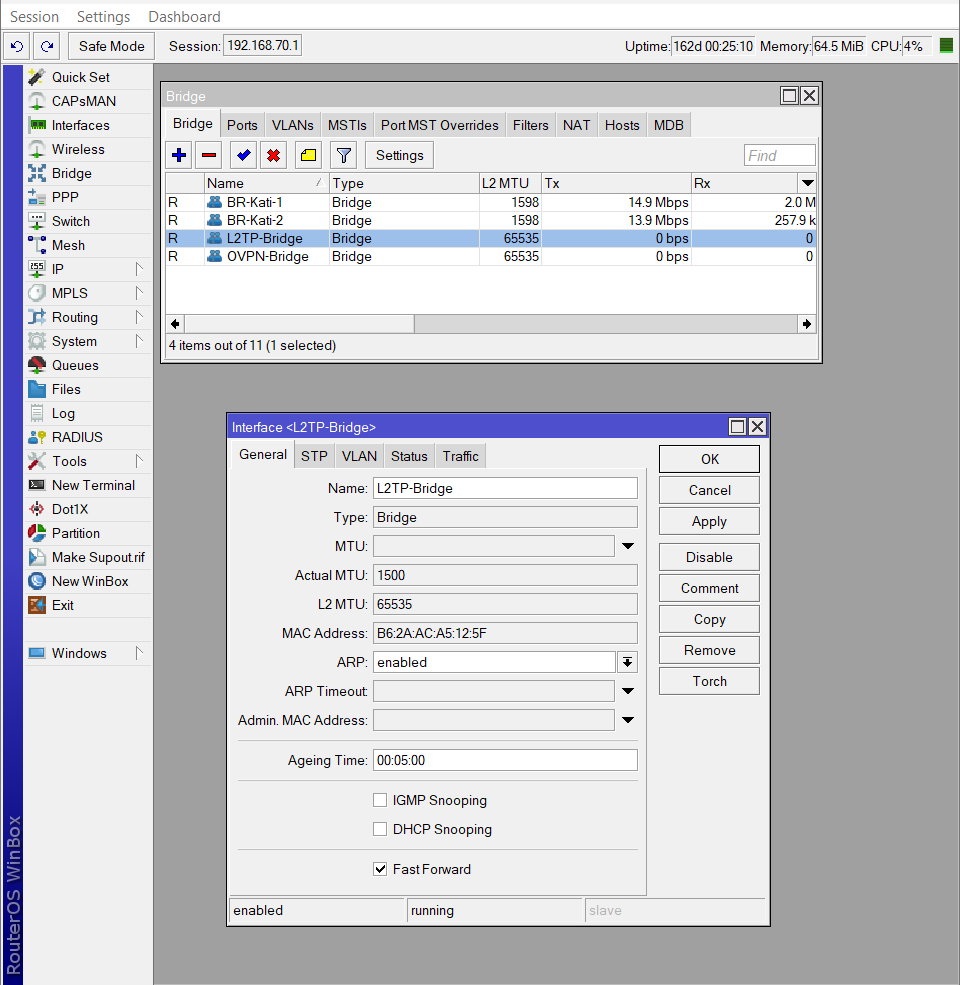Viewport: 960px width, 985px height.
Task: Enable IGMP Snooping
Action: pyautogui.click(x=380, y=800)
